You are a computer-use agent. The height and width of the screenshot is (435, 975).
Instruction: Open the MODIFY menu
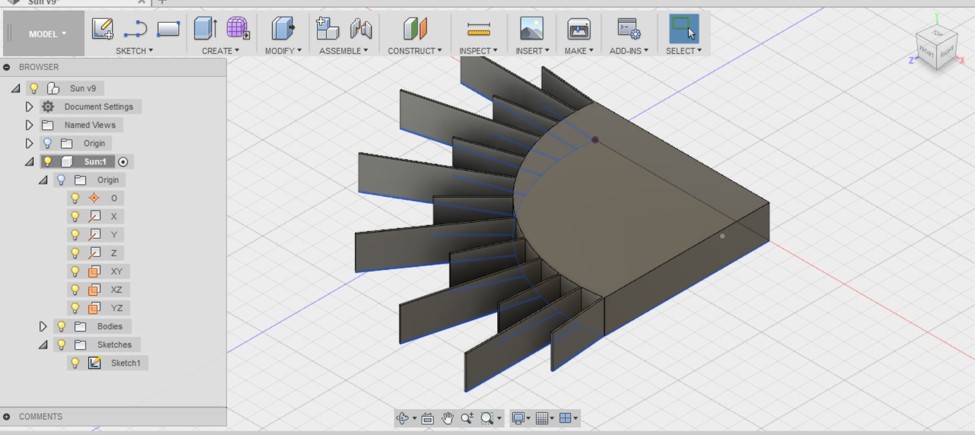284,51
